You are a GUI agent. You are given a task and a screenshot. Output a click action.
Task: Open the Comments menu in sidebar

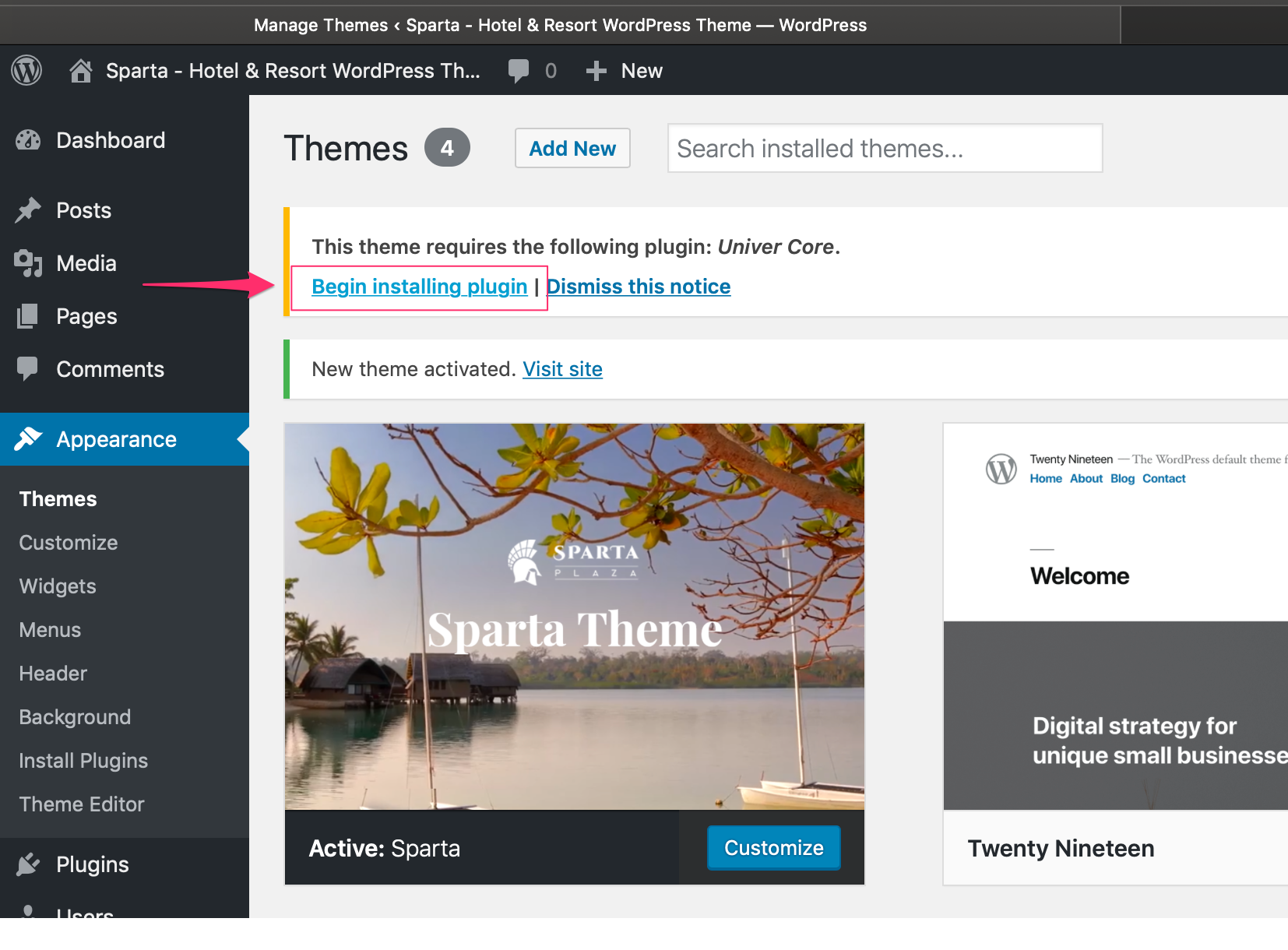[x=110, y=369]
